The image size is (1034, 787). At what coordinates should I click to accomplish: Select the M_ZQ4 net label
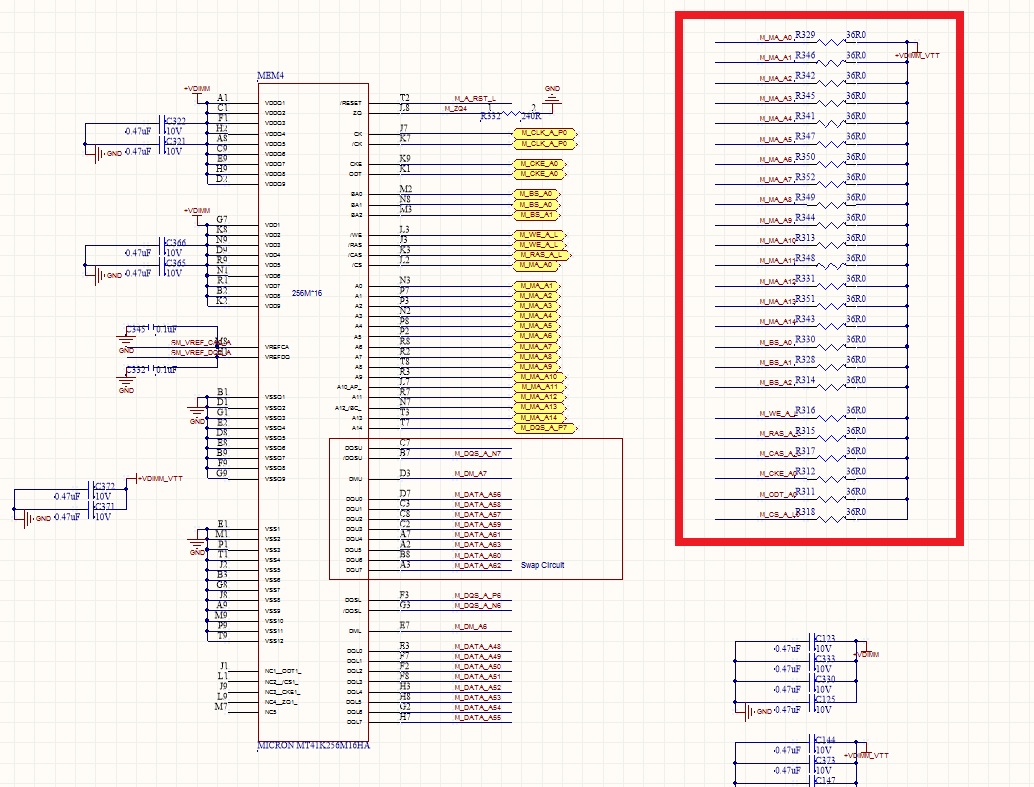point(456,109)
